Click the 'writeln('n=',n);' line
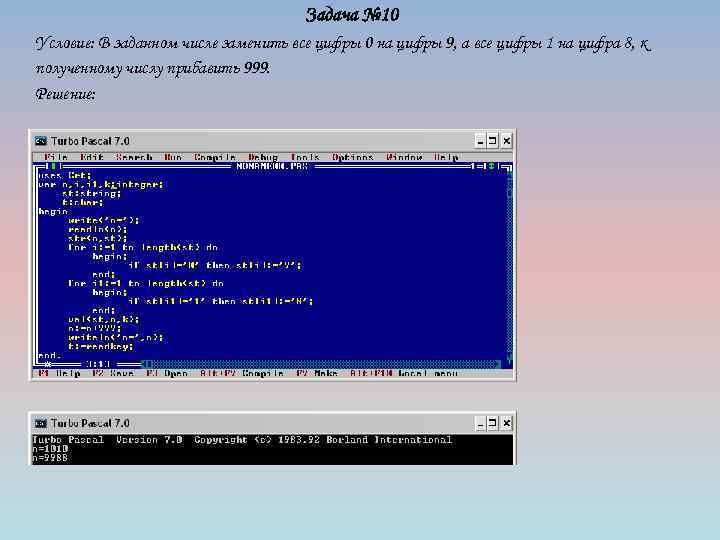720x540 pixels. [115, 338]
